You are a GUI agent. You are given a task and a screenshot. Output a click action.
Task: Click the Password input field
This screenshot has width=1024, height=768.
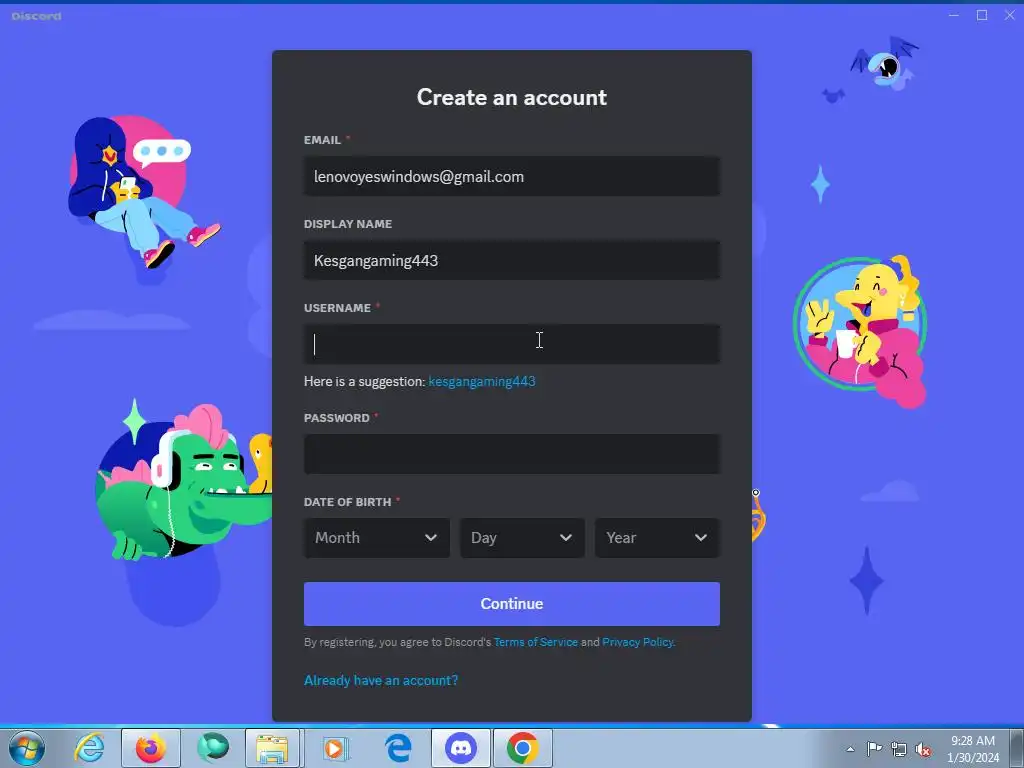[511, 454]
